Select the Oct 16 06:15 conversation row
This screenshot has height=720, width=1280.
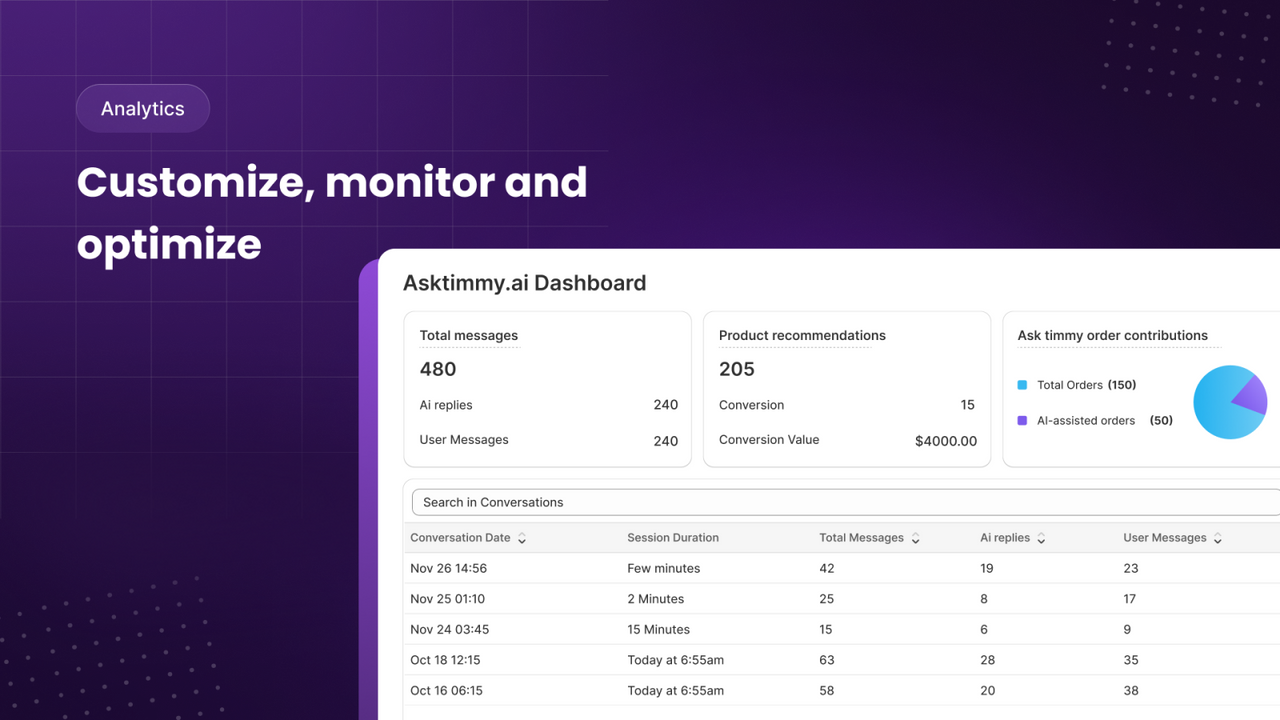coord(842,690)
